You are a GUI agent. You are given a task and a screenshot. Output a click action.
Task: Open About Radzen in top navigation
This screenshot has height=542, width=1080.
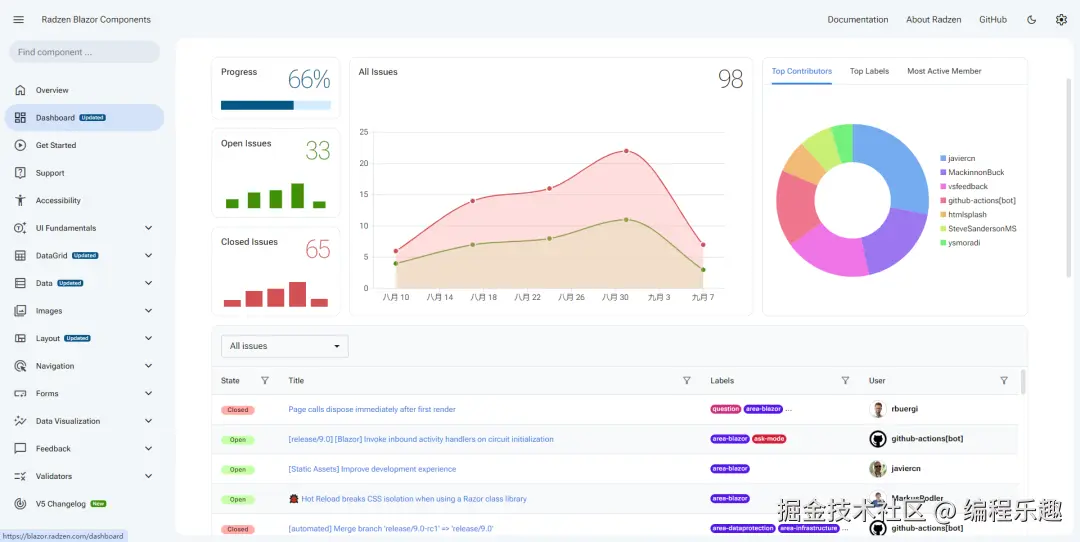pos(933,20)
